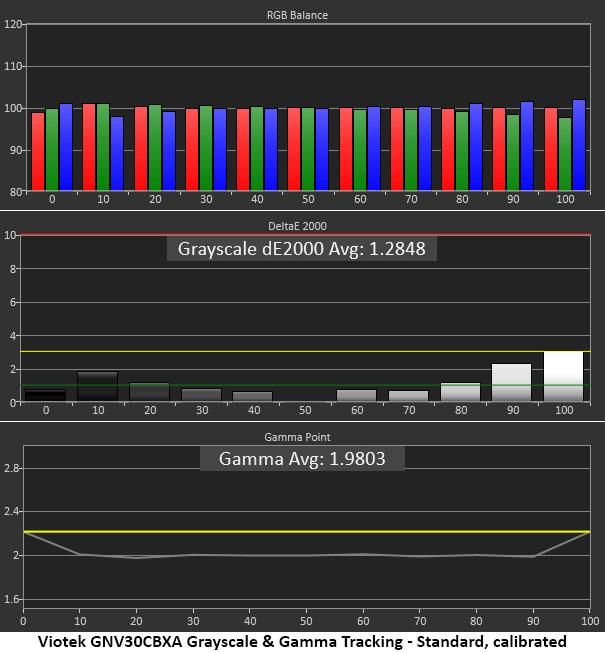The width and height of the screenshot is (605, 652).
Task: Click the 50 x-axis label in Gamma chart
Action: click(x=306, y=621)
